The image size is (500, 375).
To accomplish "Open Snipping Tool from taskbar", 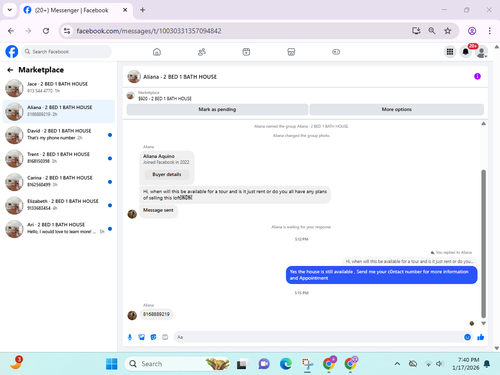I will [307, 364].
